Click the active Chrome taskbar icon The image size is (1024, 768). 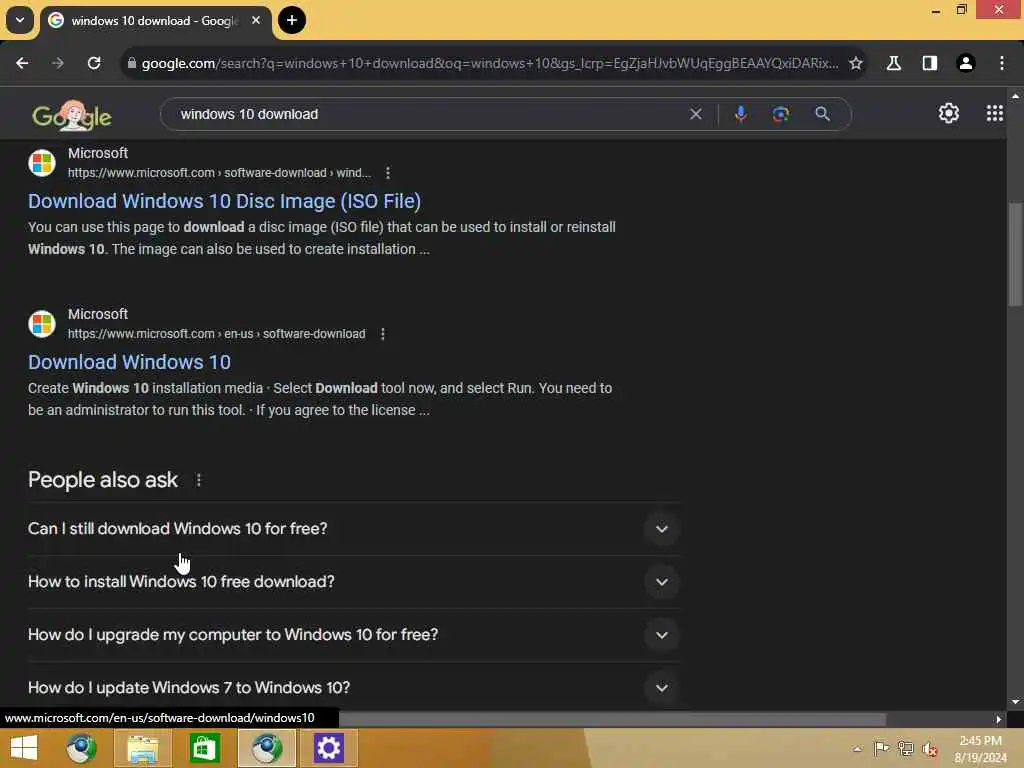pyautogui.click(x=267, y=748)
